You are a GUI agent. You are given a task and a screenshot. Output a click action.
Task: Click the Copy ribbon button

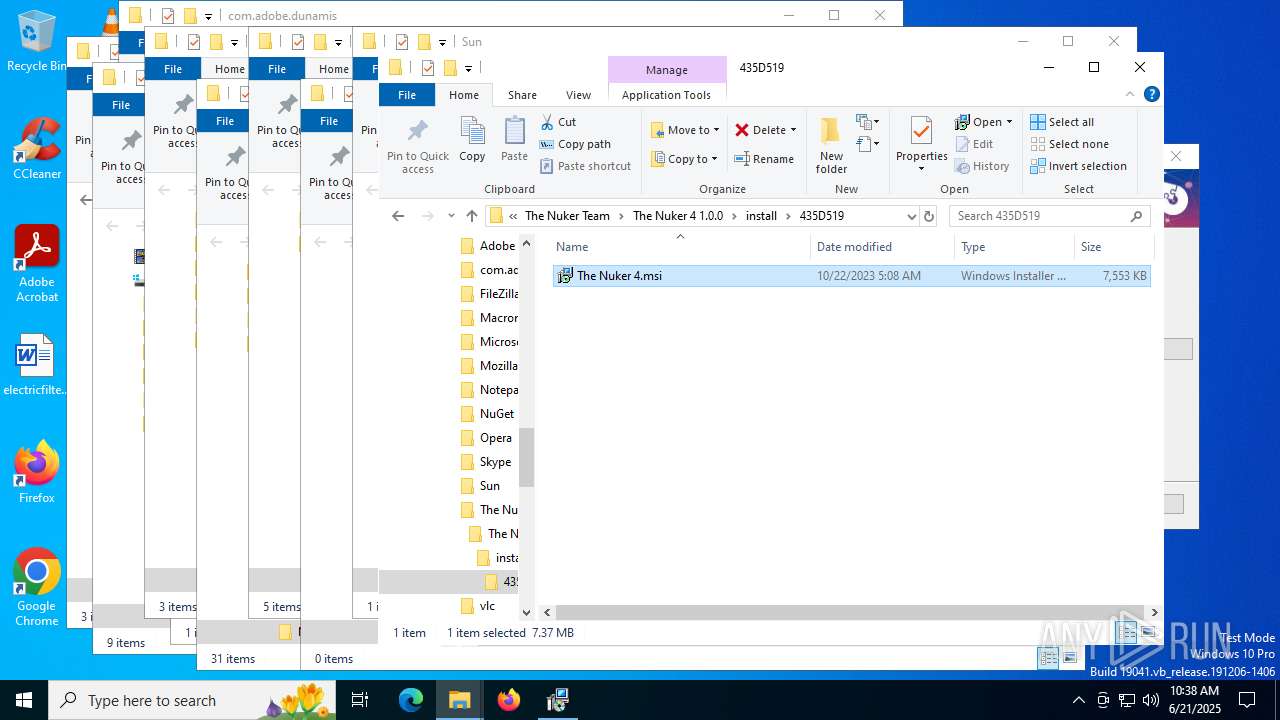pos(472,139)
